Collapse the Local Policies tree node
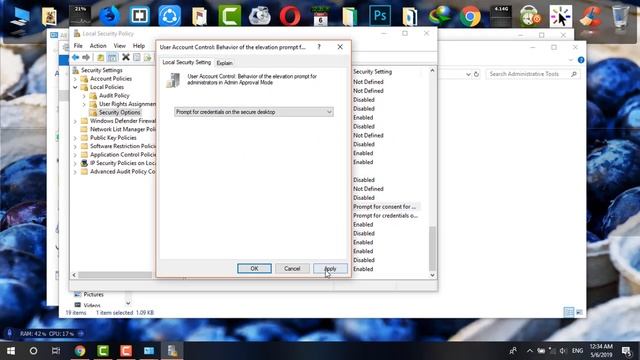This screenshot has width=640, height=360. pyautogui.click(x=75, y=87)
